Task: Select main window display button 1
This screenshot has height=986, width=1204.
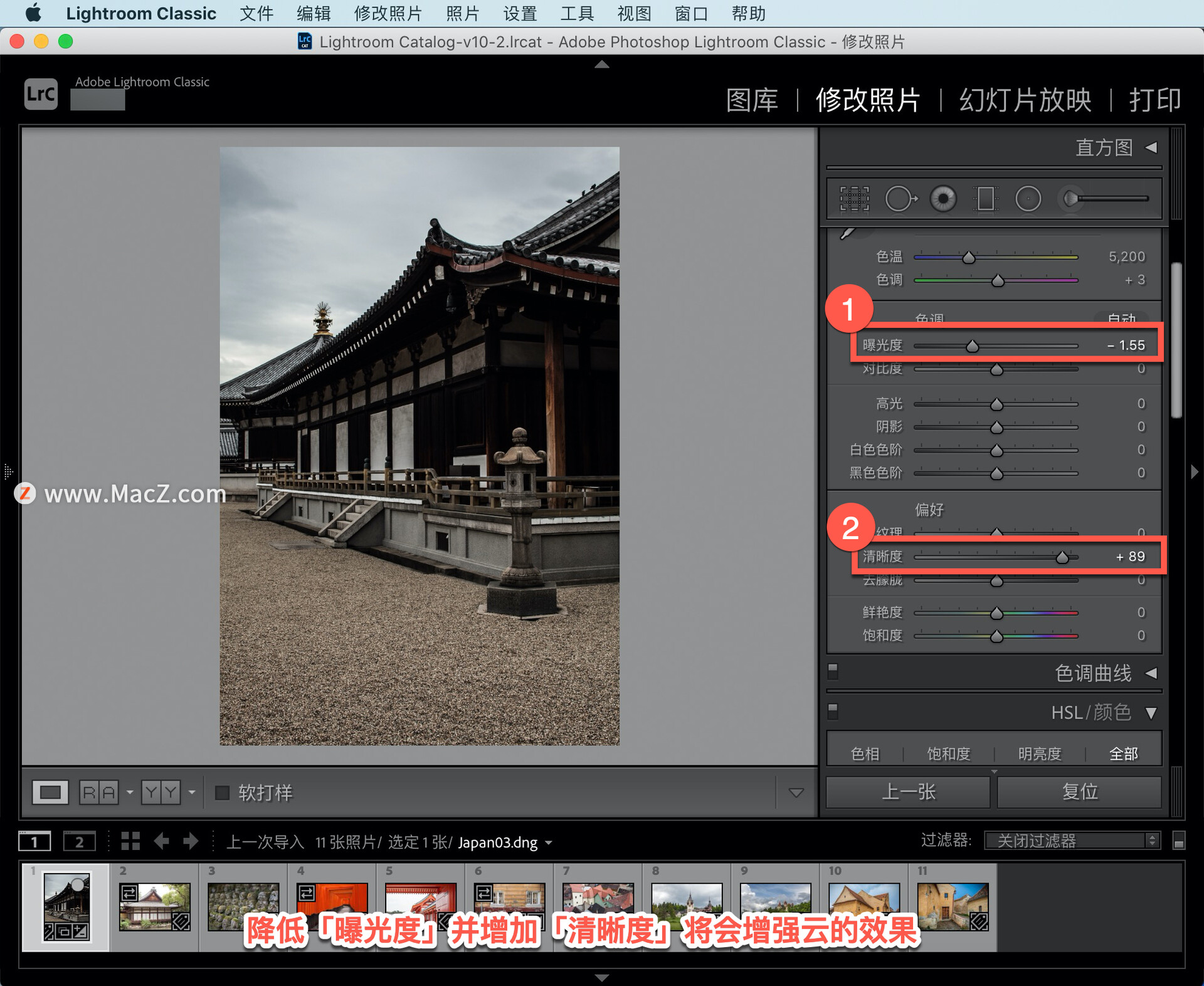Action: point(34,841)
